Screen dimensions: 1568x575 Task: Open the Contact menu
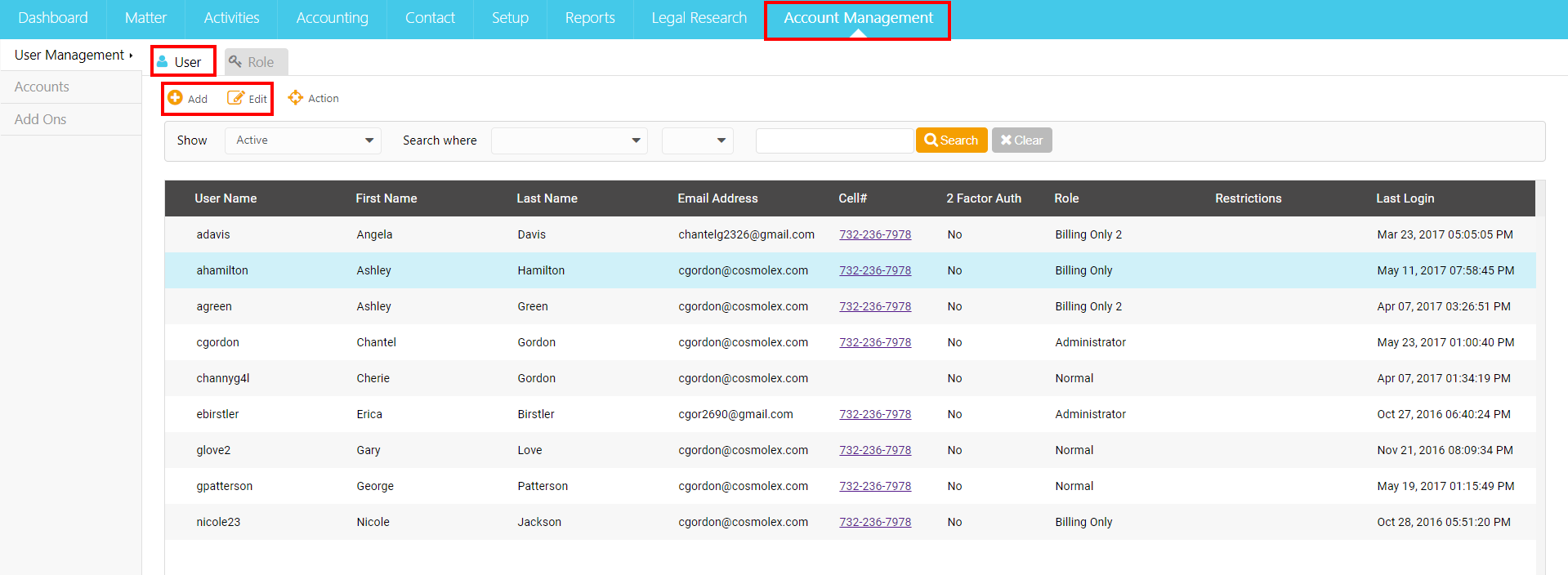pos(430,18)
